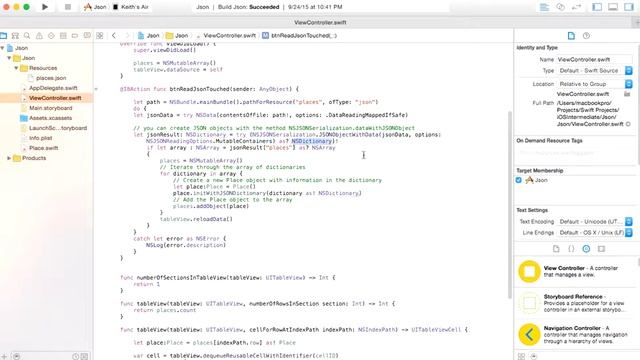The image size is (640, 360).
Task: Click the editor vertical scrollbar
Action: [509, 204]
